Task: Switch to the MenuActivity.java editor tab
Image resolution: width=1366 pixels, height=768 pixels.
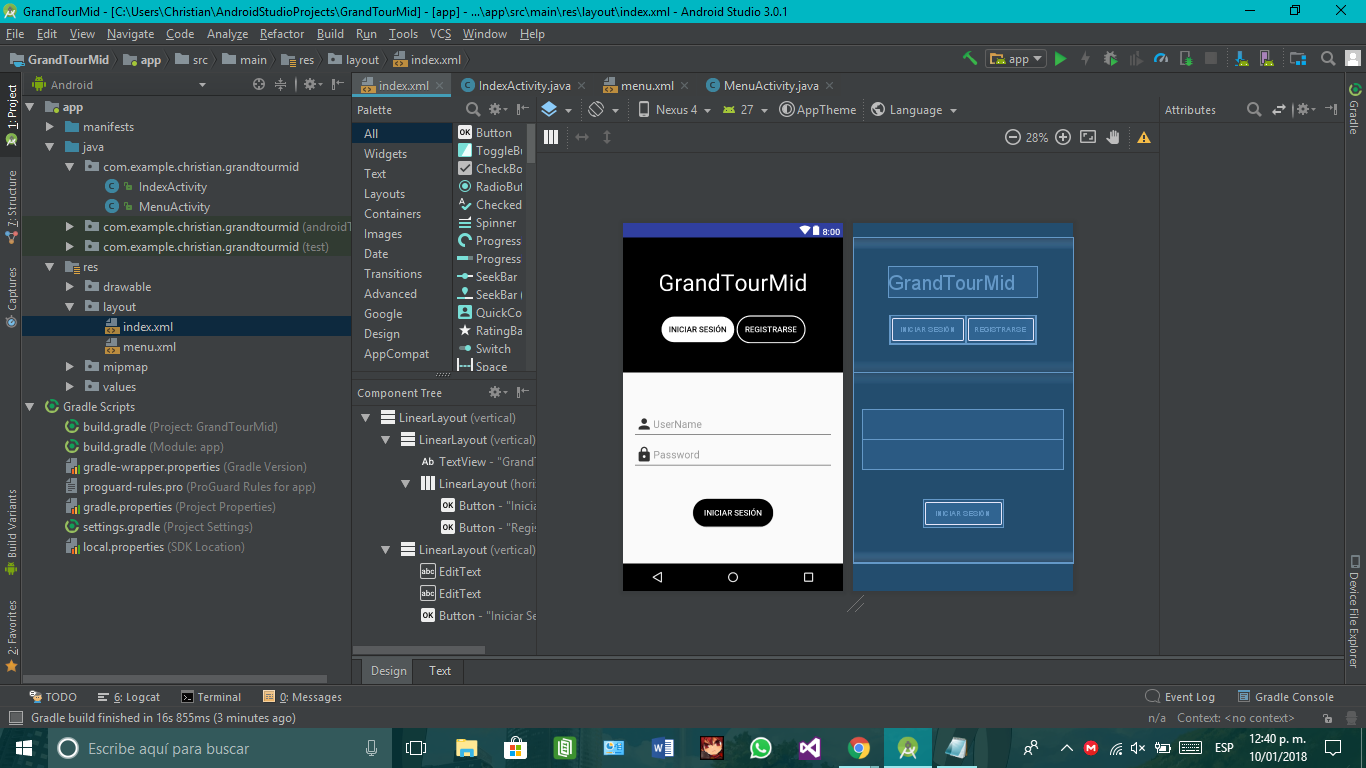Action: pos(770,86)
